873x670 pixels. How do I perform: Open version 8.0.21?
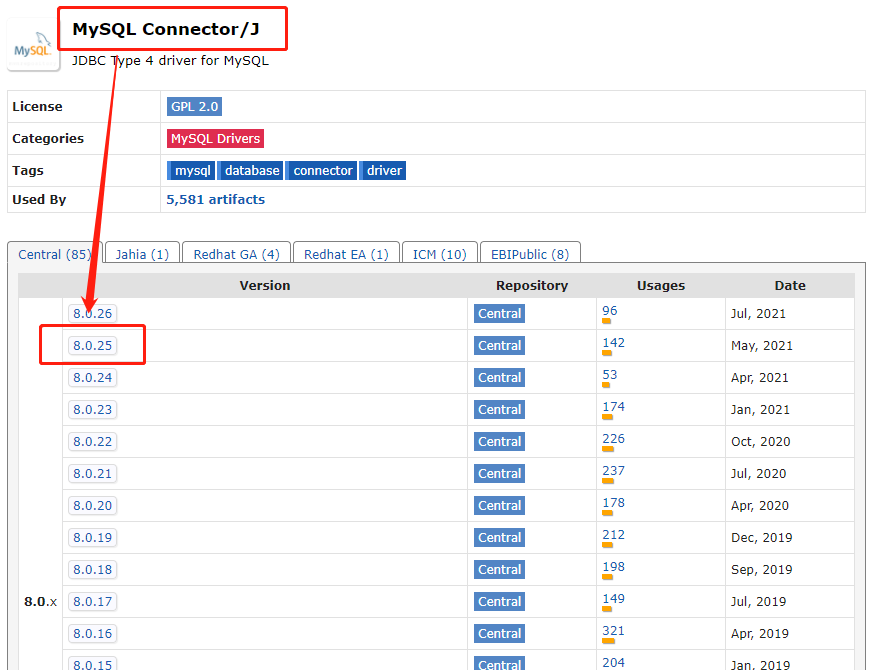point(92,473)
